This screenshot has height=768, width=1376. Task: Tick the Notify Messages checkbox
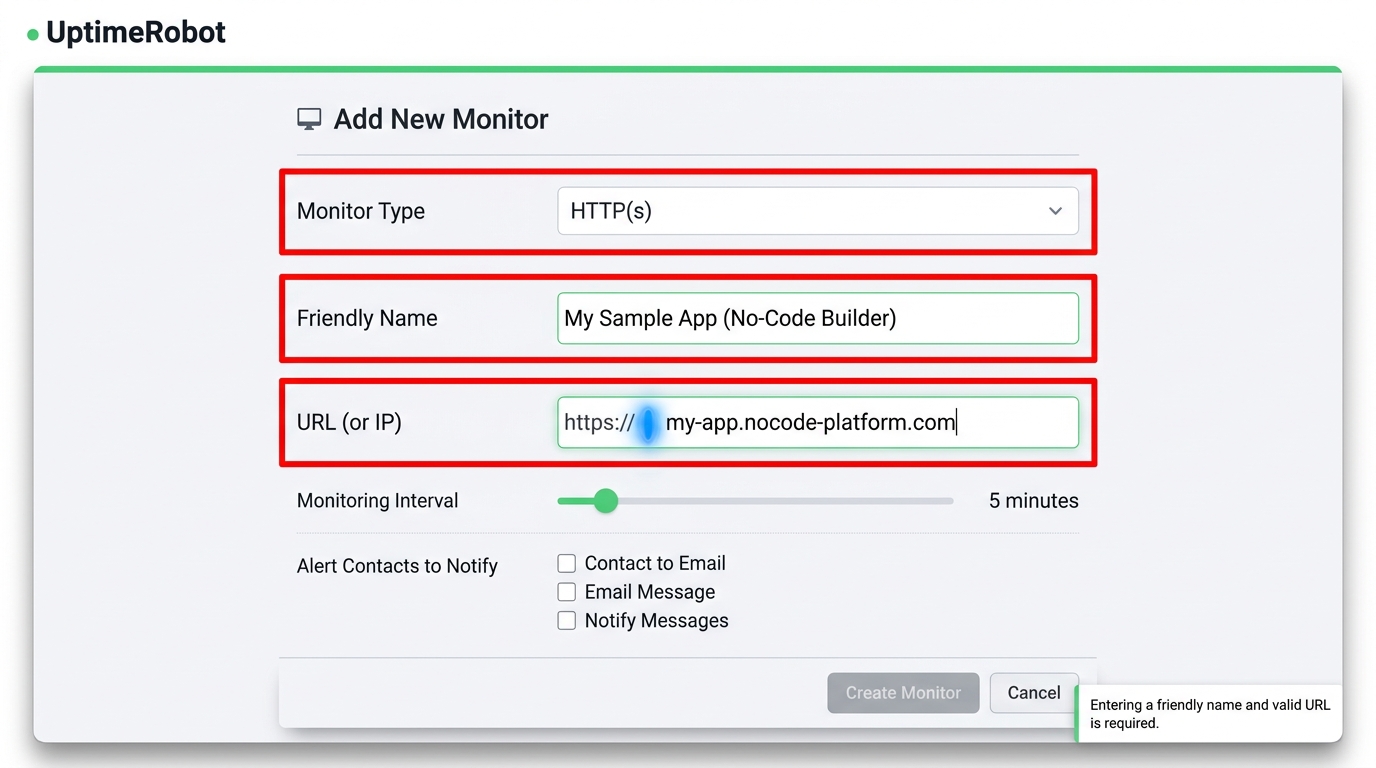[x=567, y=621]
